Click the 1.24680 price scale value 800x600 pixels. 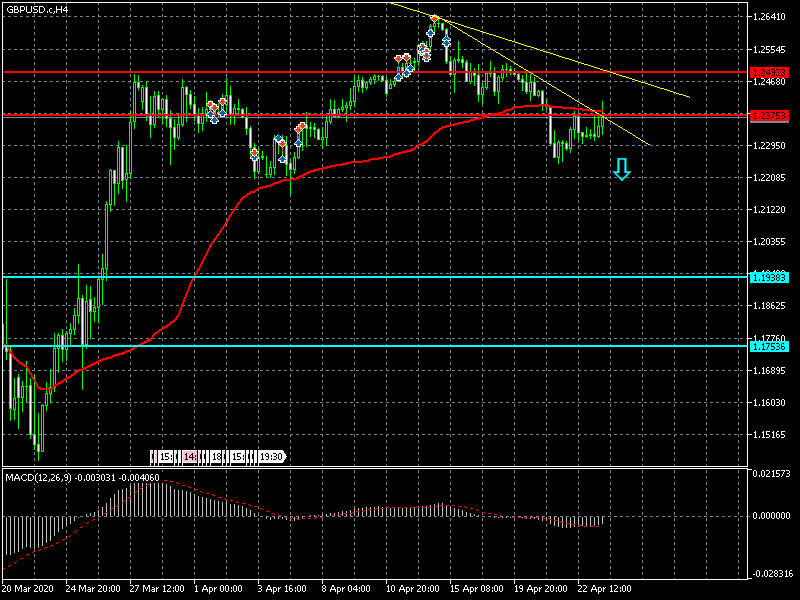769,82
